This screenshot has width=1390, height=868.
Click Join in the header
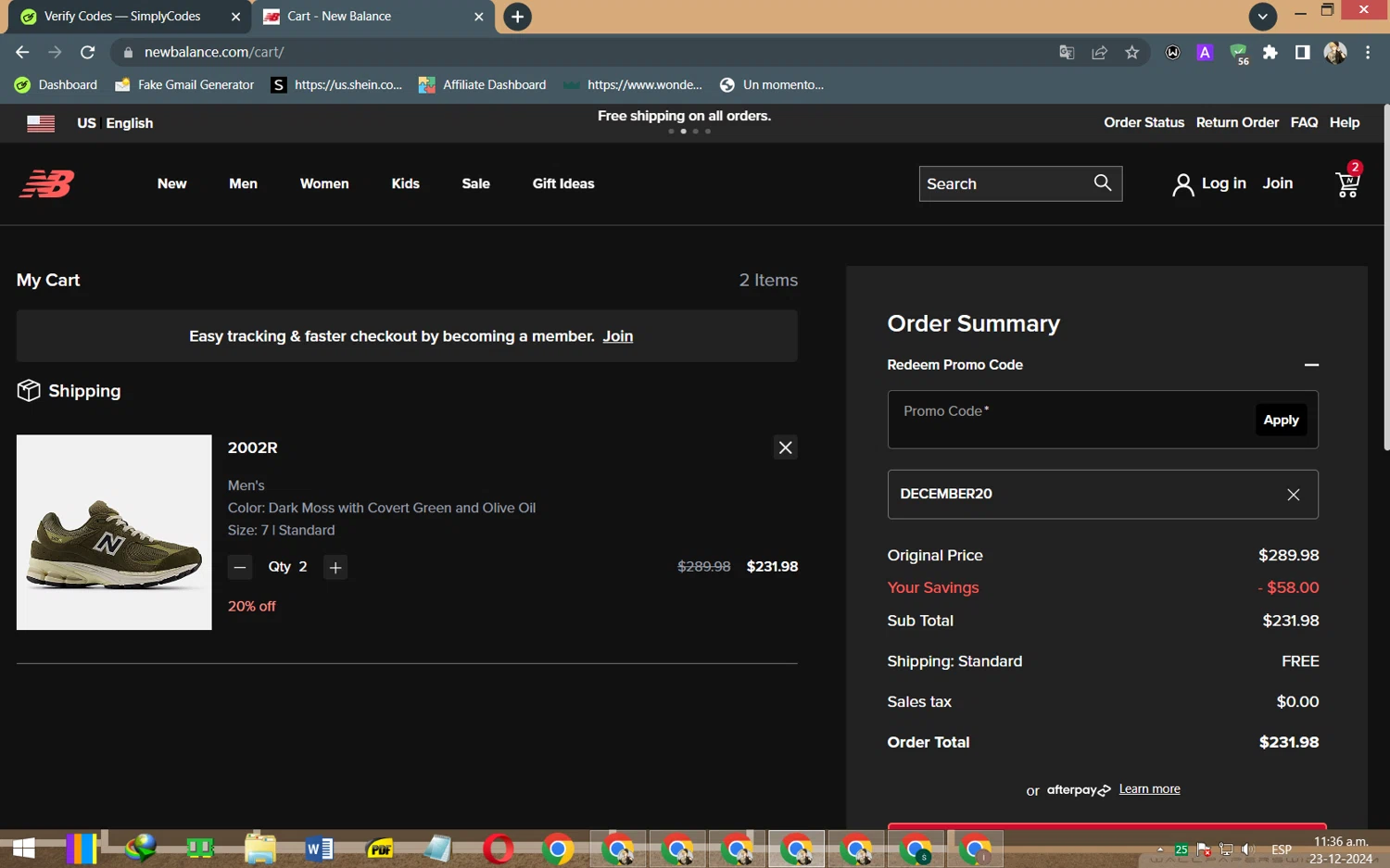point(1277,183)
